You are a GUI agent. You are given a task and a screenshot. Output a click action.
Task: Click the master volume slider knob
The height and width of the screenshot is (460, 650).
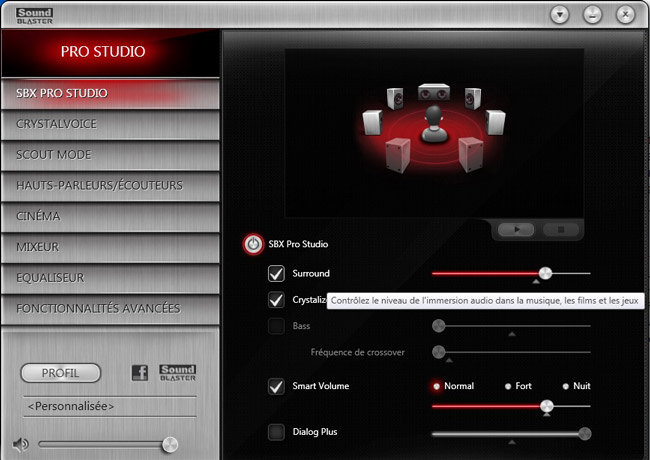tap(170, 445)
